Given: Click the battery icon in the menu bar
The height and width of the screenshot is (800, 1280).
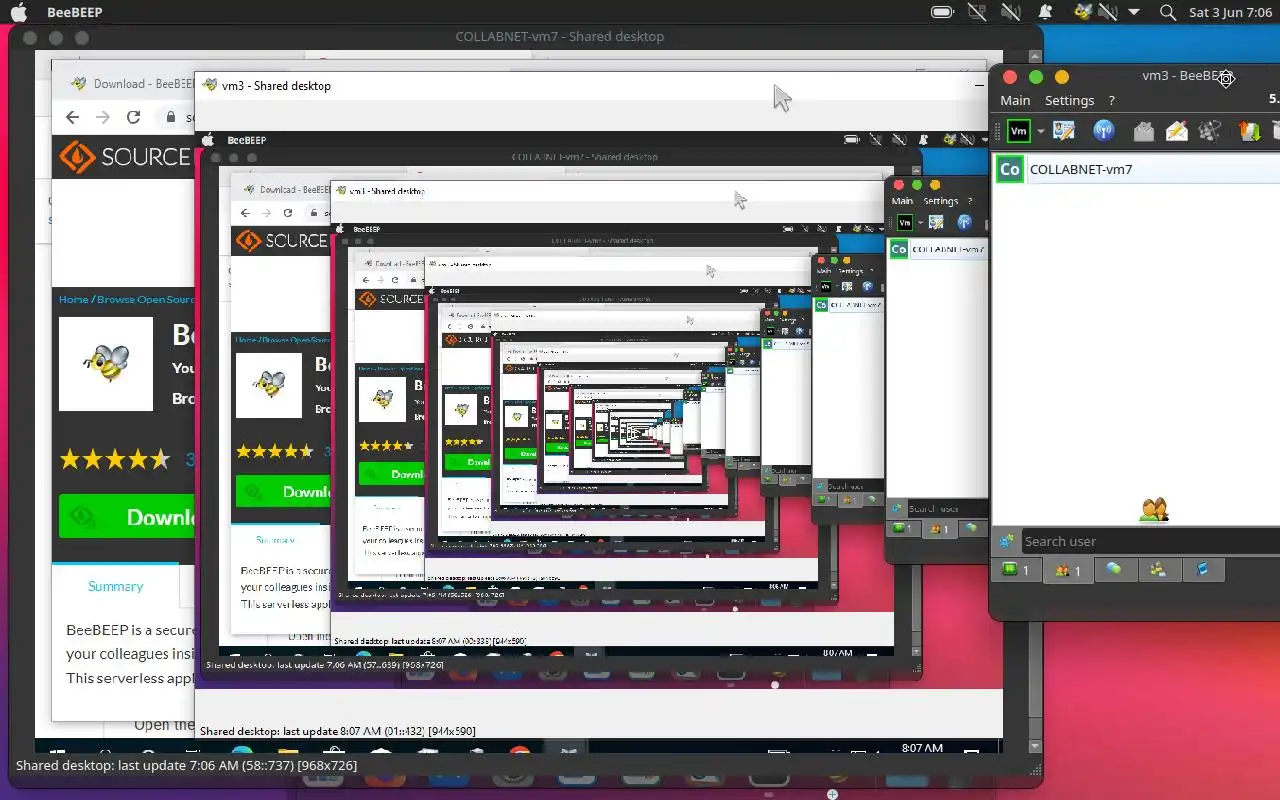Looking at the screenshot, I should point(942,12).
